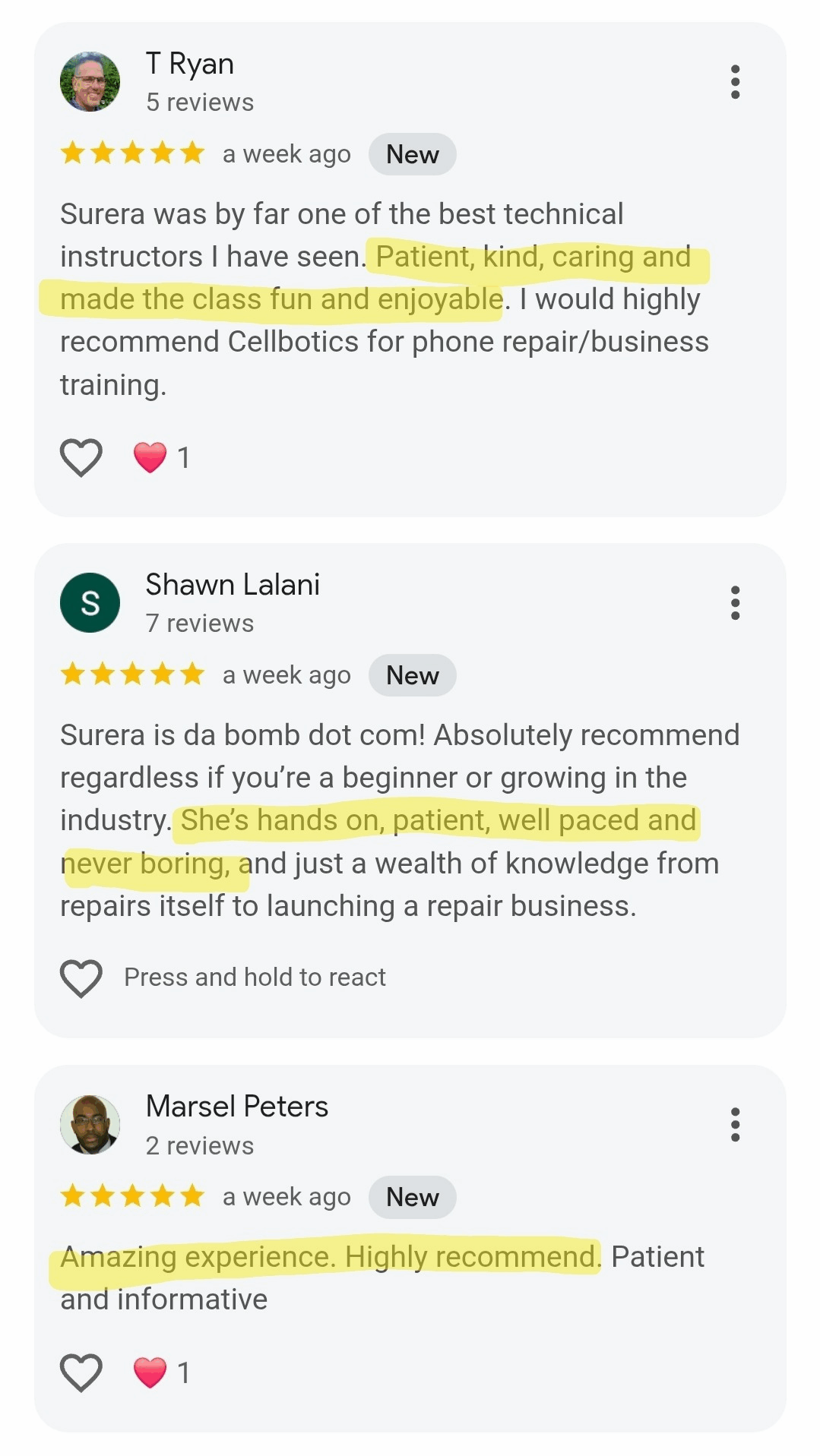Click the Marsel Peters reviewer name

tap(237, 1107)
